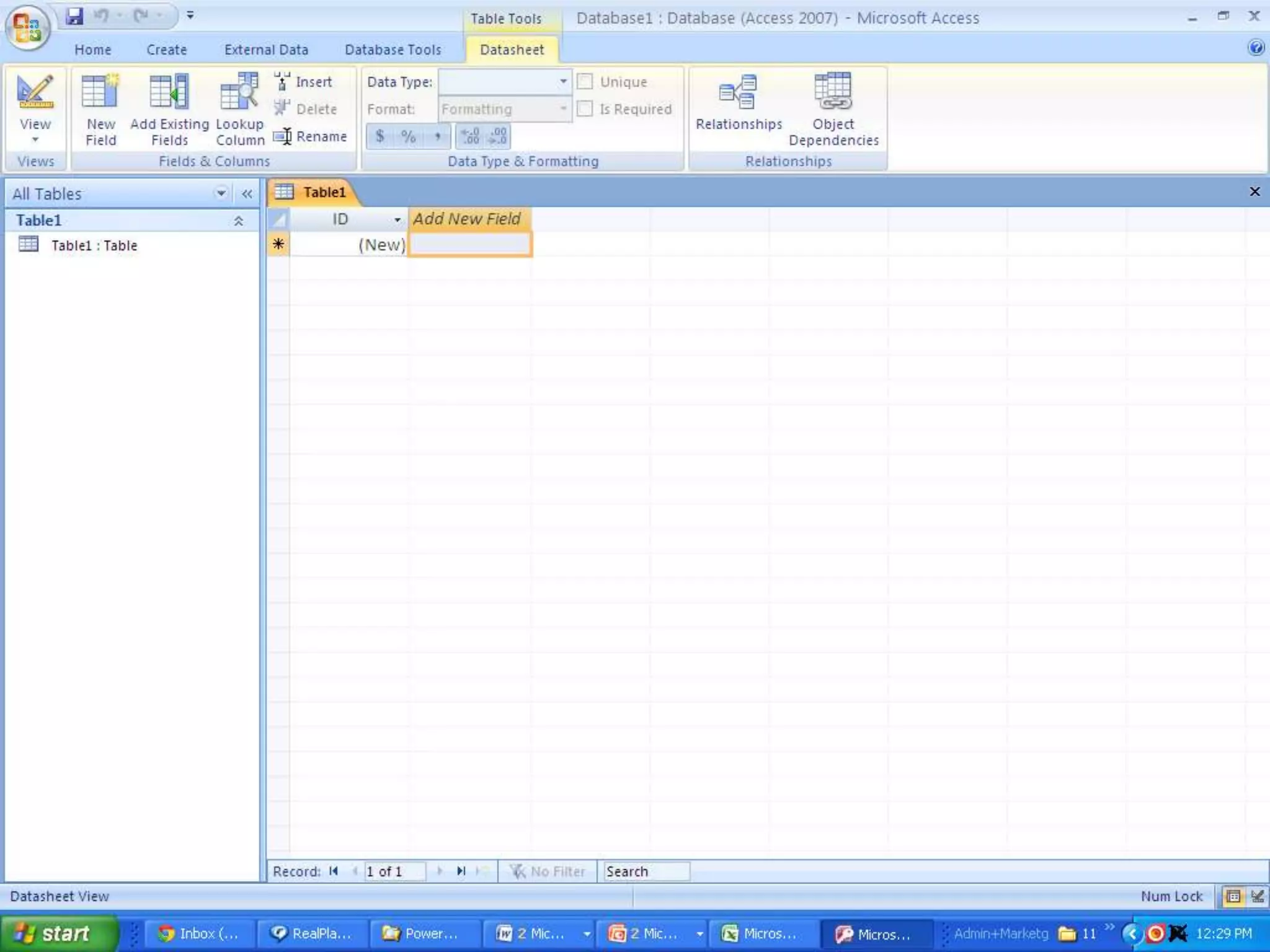This screenshot has height=952, width=1270.
Task: Collapse the Table1 group
Action: (238, 221)
